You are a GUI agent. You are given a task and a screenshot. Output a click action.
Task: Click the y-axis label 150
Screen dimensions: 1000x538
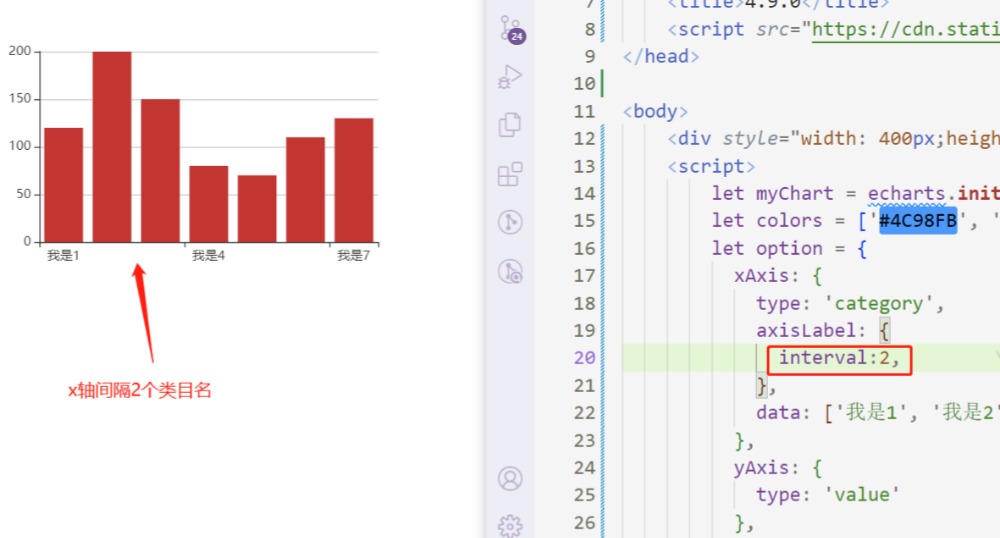click(20, 98)
